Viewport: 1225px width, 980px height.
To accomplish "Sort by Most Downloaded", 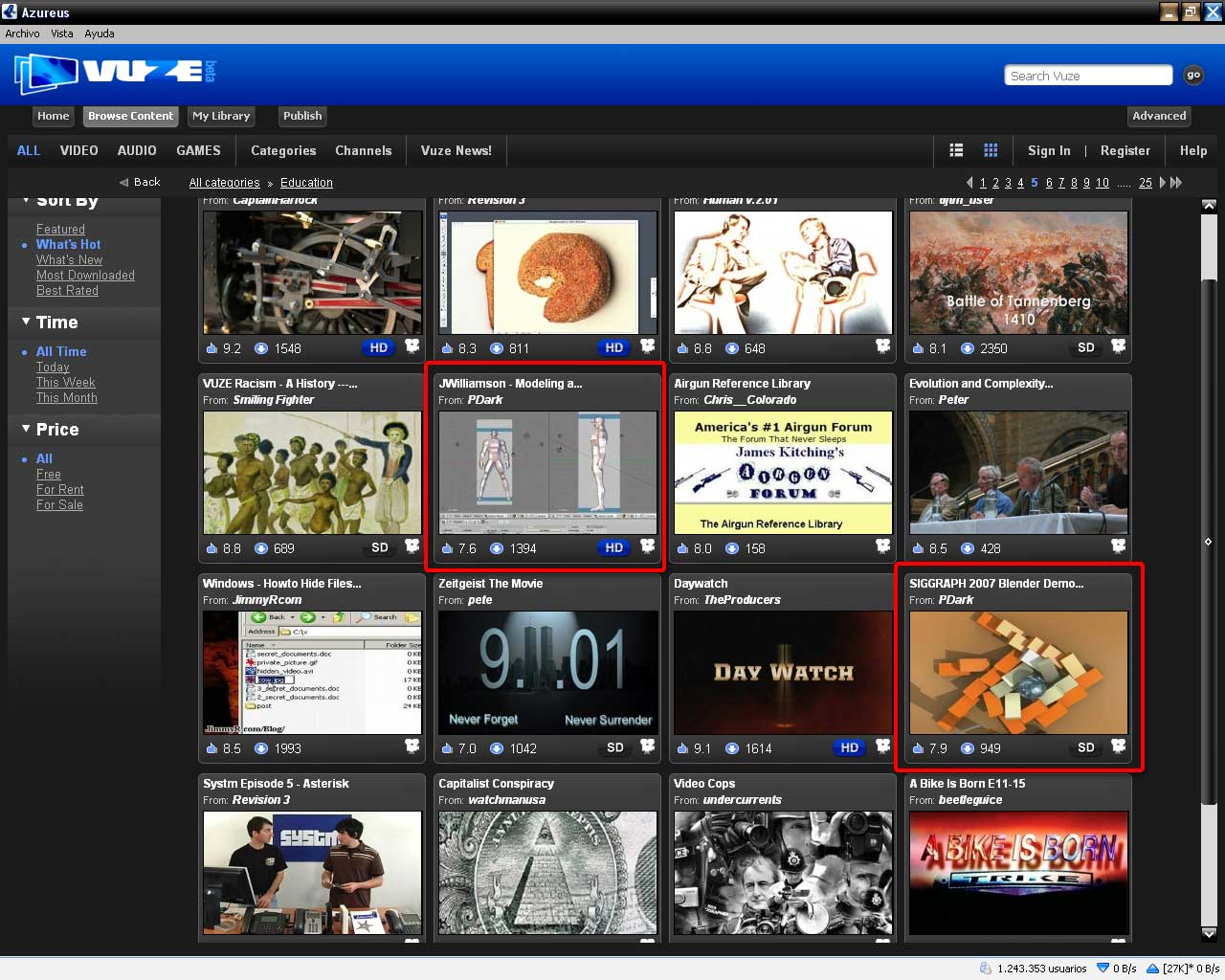I will tap(85, 275).
